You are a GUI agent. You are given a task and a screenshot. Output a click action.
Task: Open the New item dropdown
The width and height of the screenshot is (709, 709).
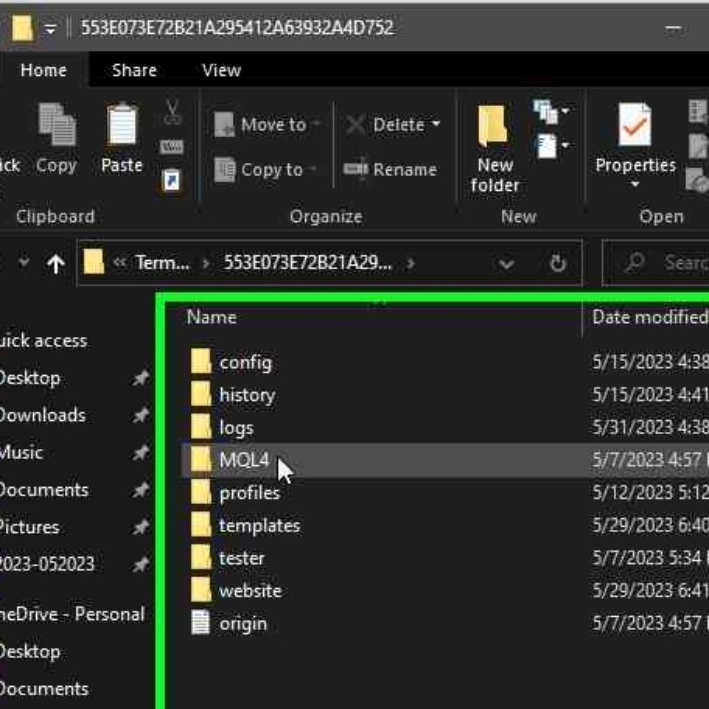(551, 111)
